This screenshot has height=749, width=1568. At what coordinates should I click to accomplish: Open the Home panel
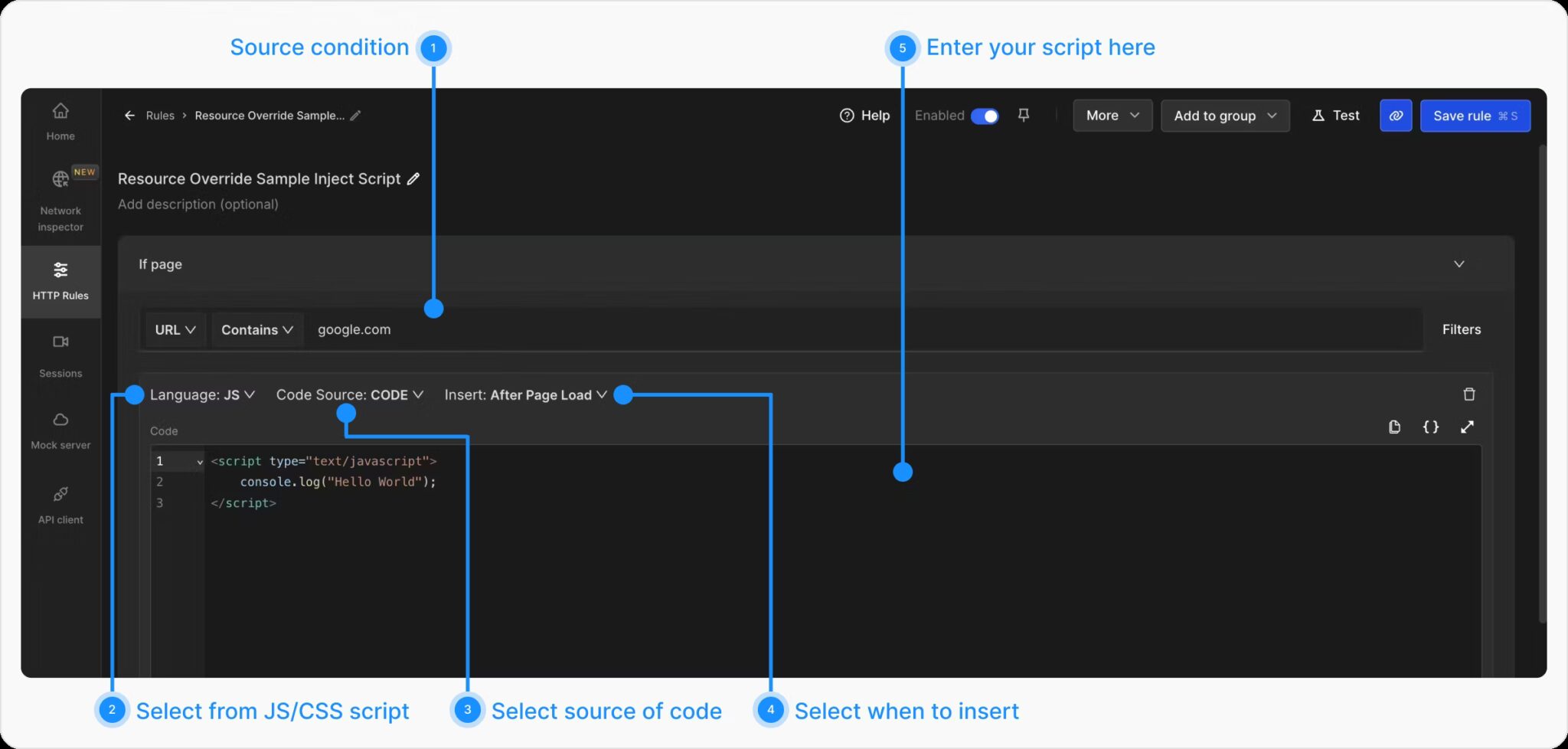(60, 120)
